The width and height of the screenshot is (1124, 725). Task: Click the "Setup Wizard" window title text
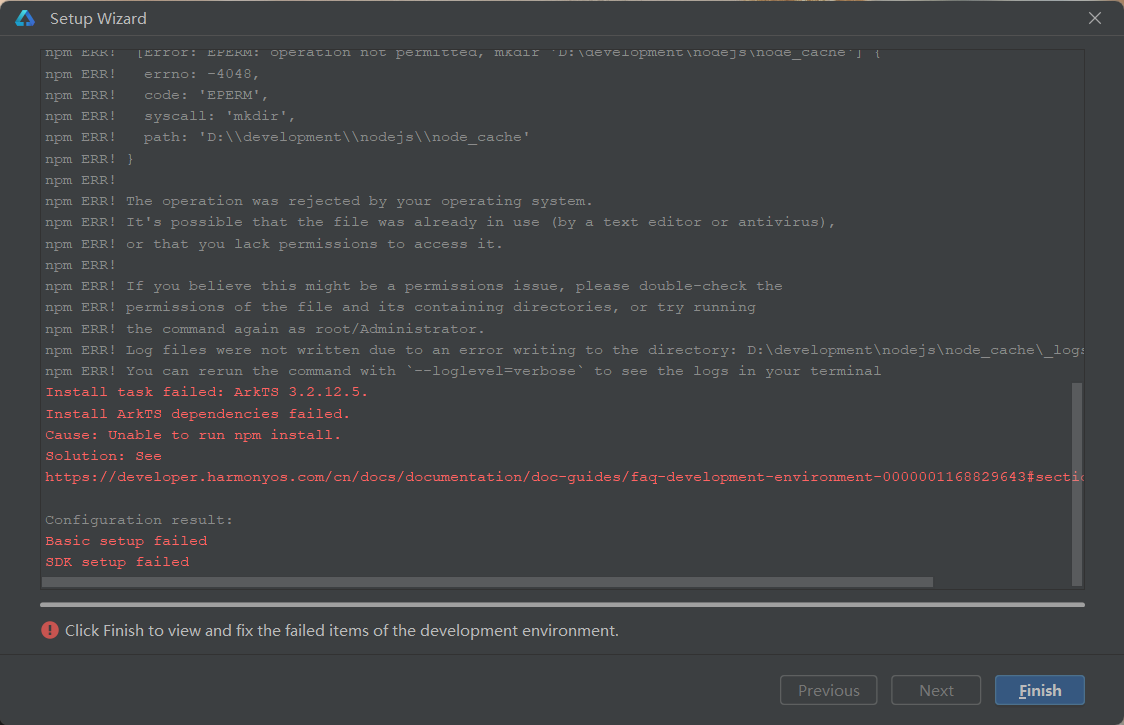[98, 18]
